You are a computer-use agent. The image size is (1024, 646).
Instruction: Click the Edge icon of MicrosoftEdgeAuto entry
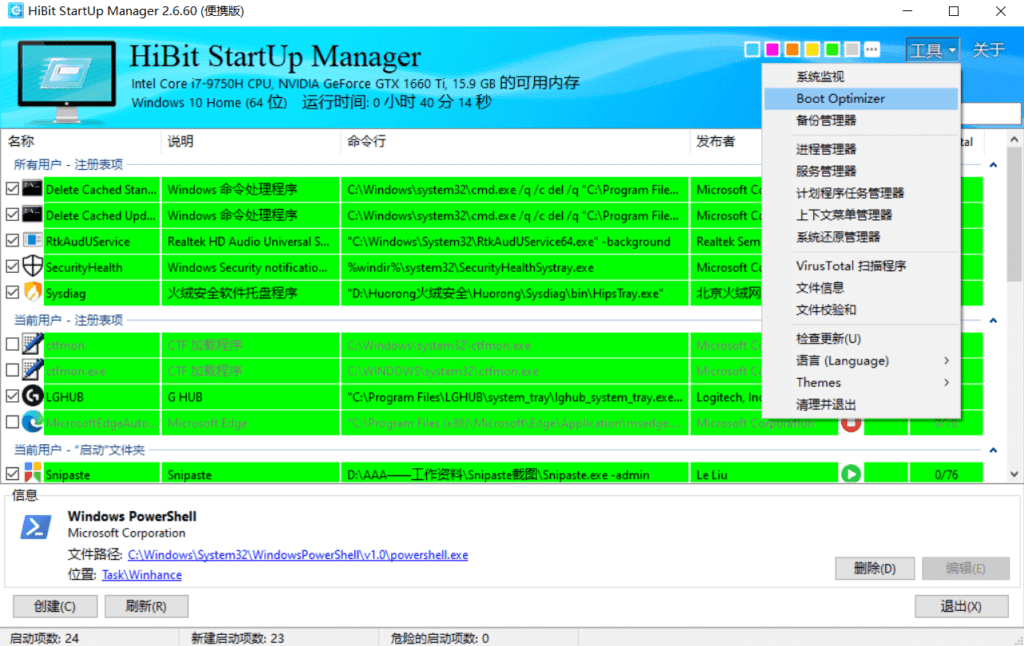[32, 422]
